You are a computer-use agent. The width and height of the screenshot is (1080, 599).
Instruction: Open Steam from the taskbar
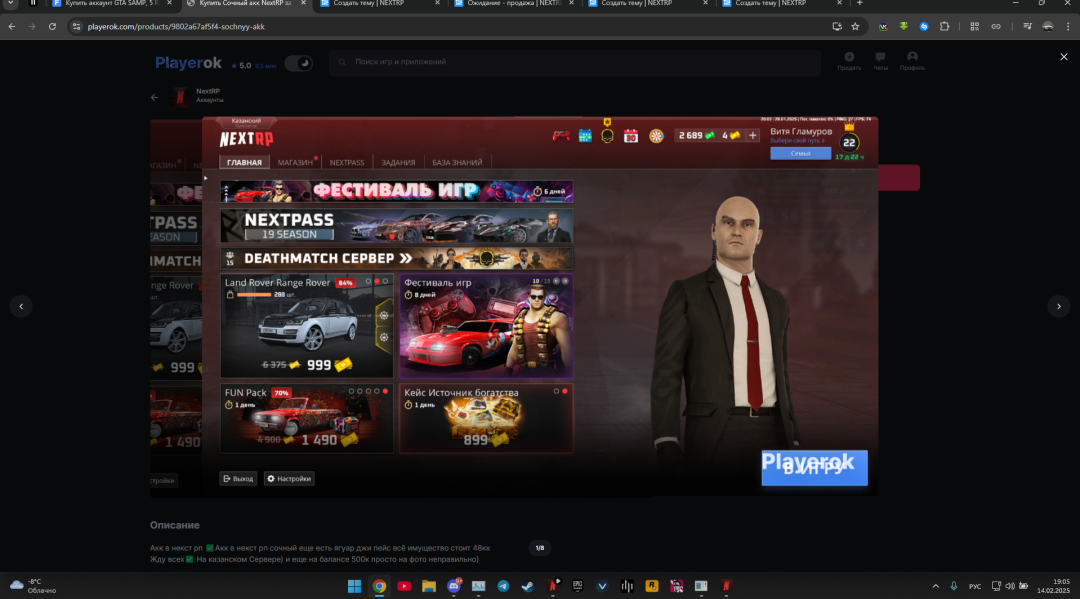point(528,586)
